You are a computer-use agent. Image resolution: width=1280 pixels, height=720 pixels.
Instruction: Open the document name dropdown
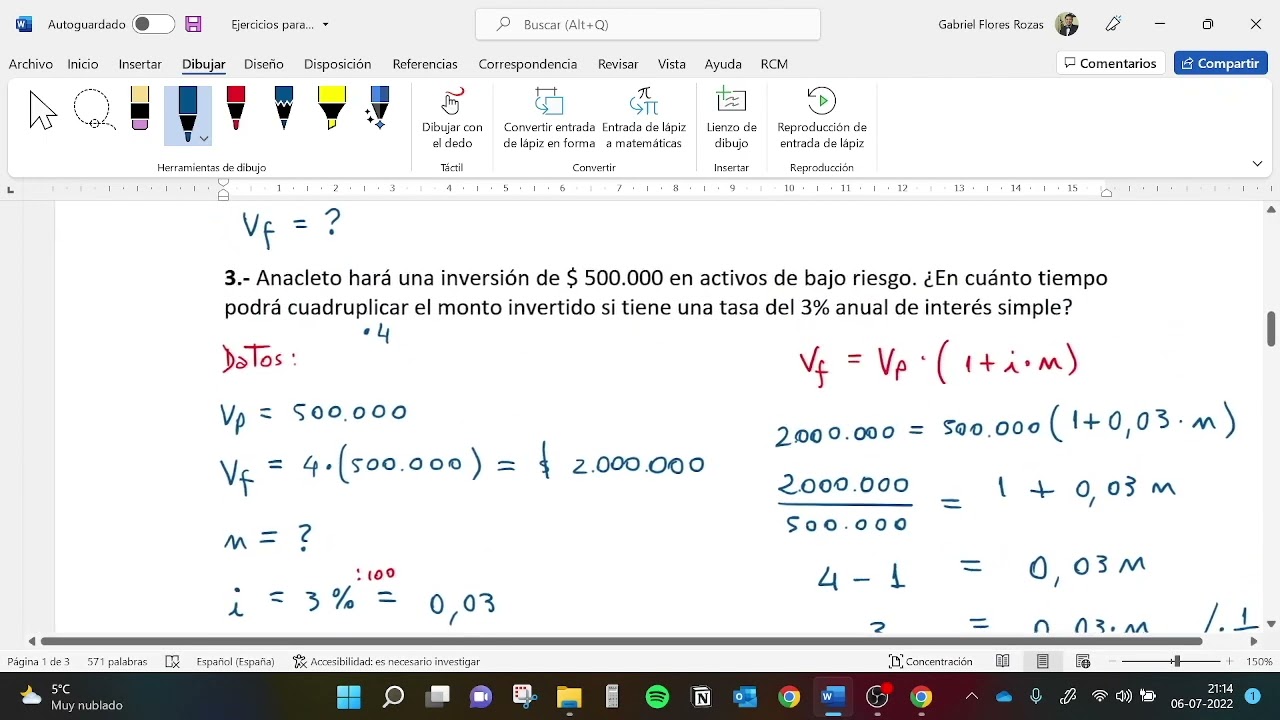[325, 25]
